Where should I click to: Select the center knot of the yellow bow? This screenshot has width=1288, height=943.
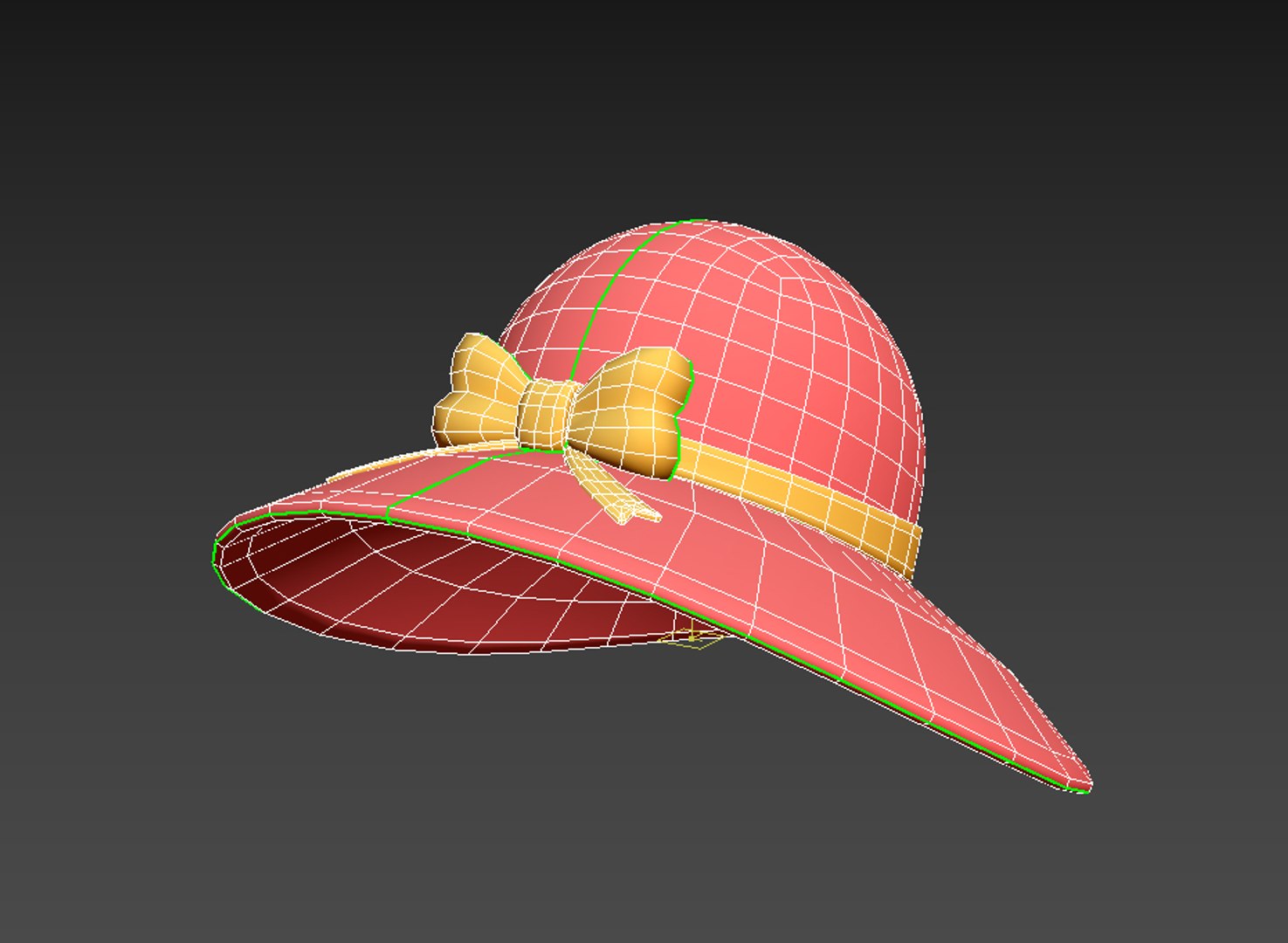click(x=546, y=416)
